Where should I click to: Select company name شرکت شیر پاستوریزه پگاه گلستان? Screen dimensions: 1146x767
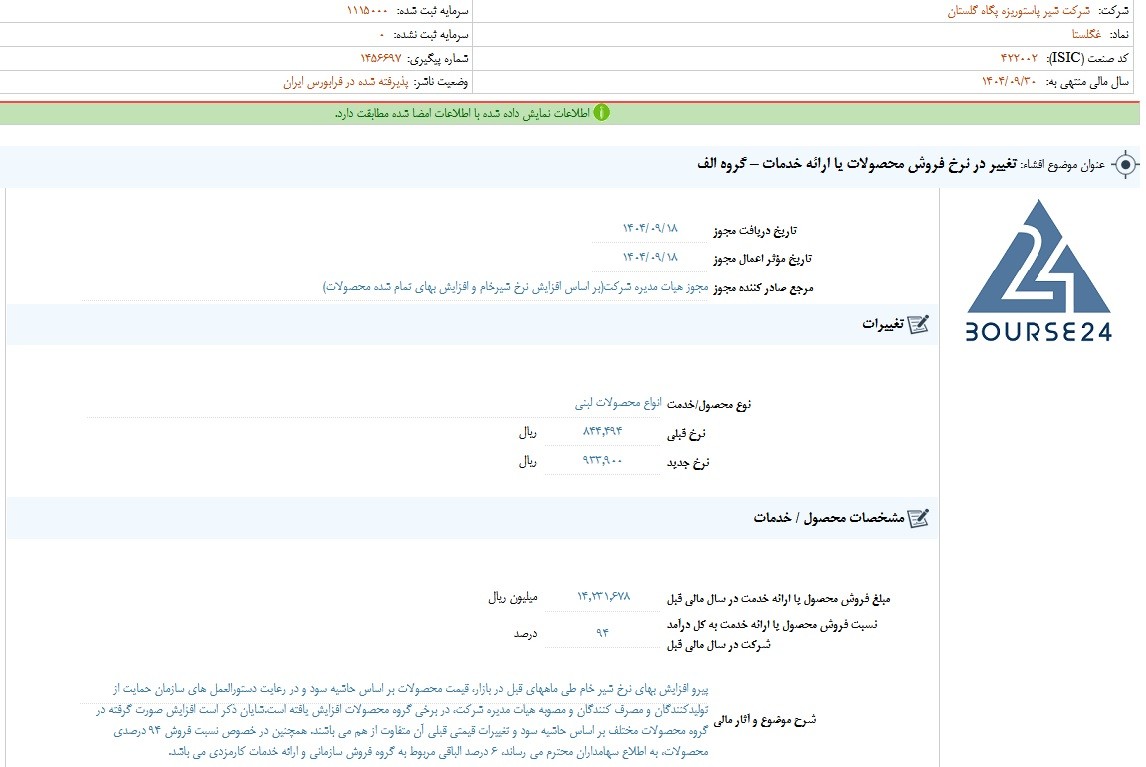click(1018, 11)
